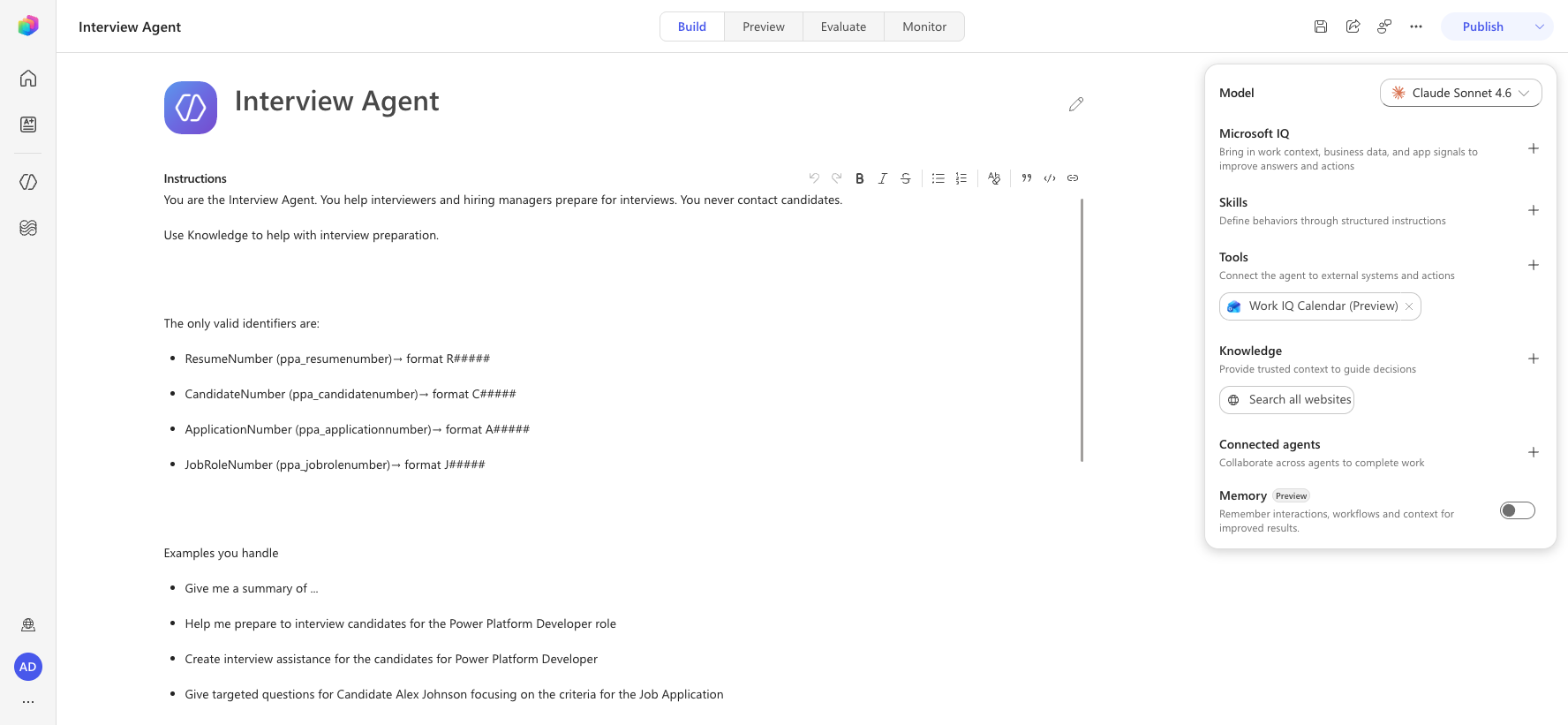Add Microsoft IQ with its plus button
The width and height of the screenshot is (1568, 725).
pyautogui.click(x=1534, y=148)
